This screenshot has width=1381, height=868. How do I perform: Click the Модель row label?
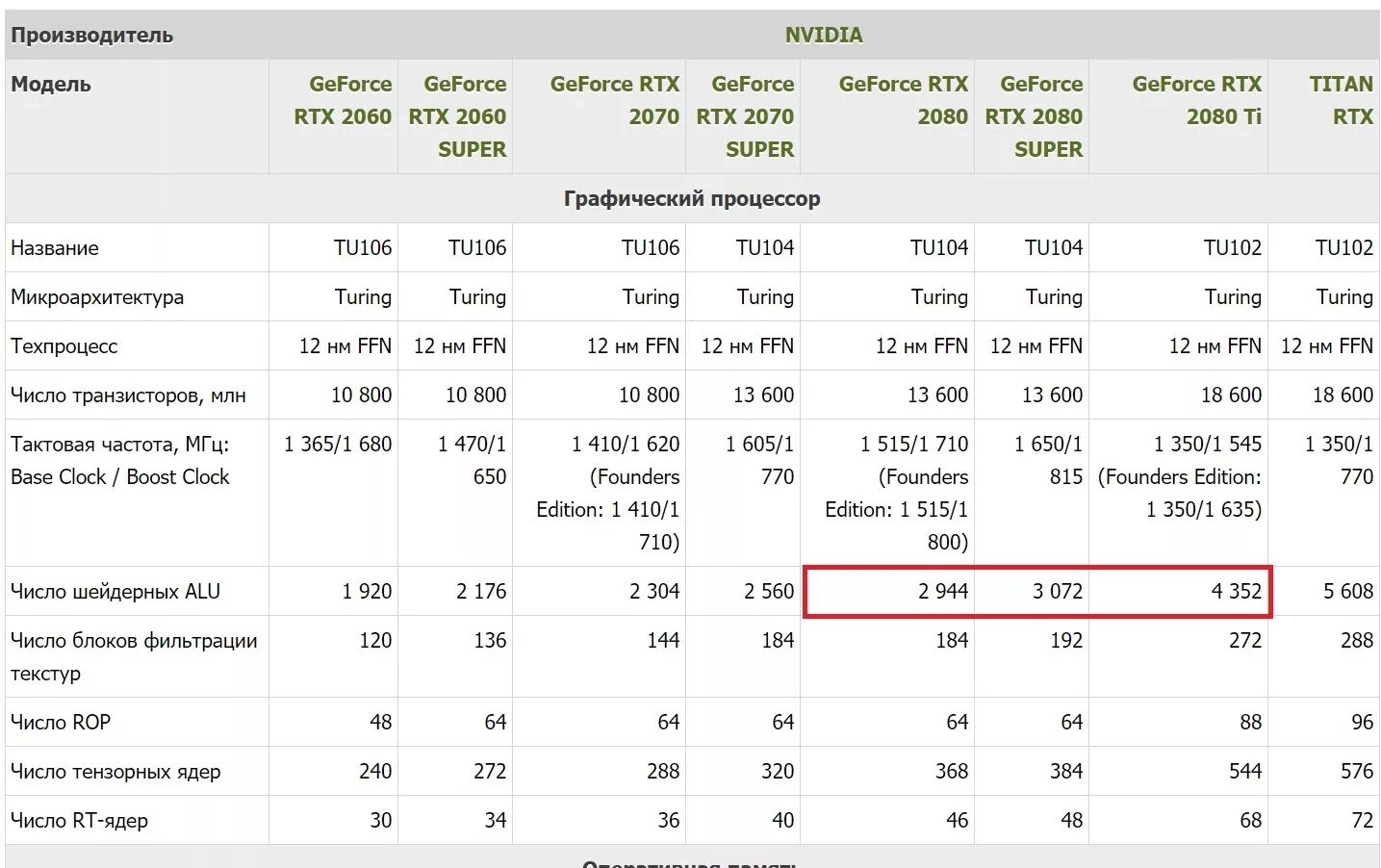pyautogui.click(x=51, y=85)
